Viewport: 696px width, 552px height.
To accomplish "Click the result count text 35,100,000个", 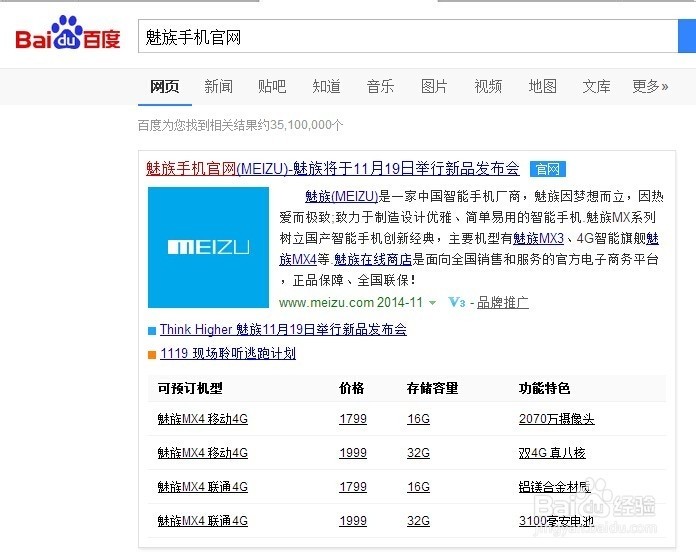I will click(x=306, y=125).
